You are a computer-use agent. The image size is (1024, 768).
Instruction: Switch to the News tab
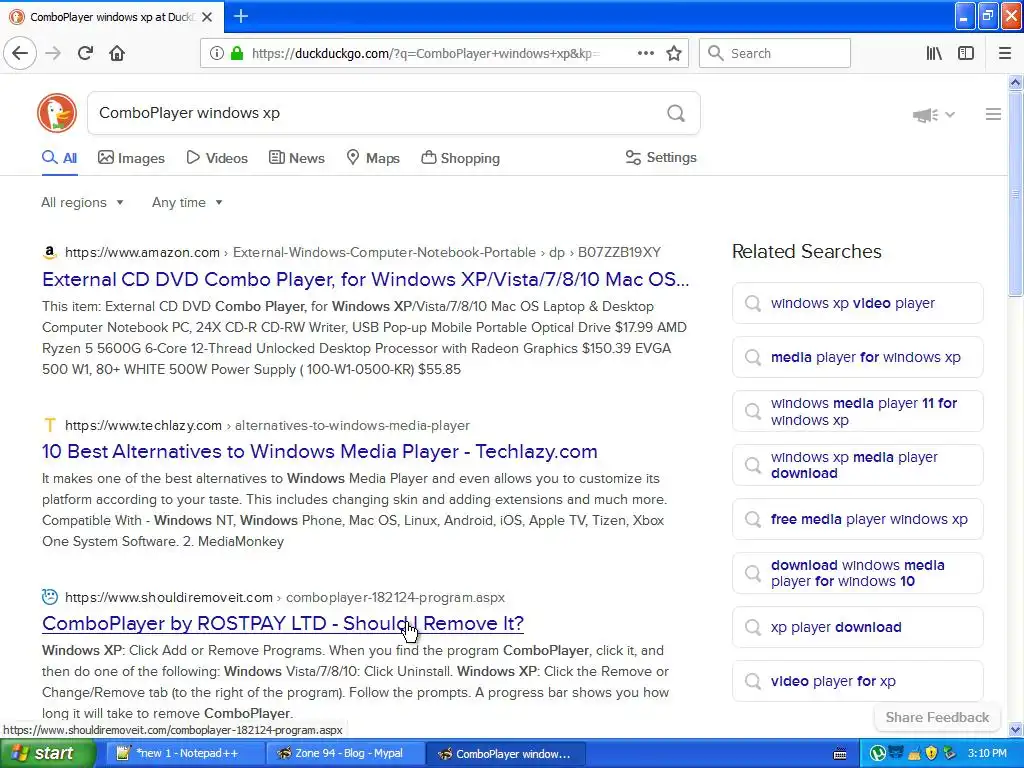[297, 158]
